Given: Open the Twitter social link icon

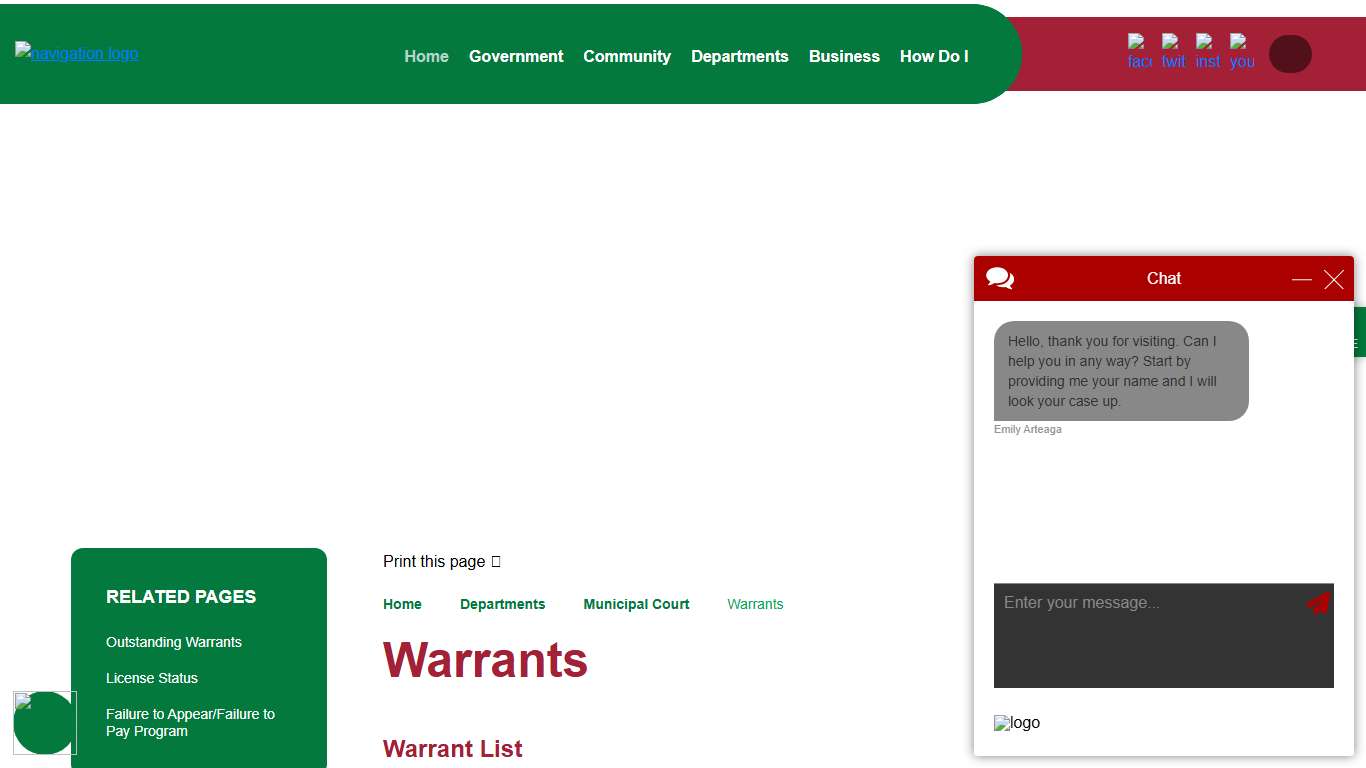Looking at the screenshot, I should coord(1173,52).
